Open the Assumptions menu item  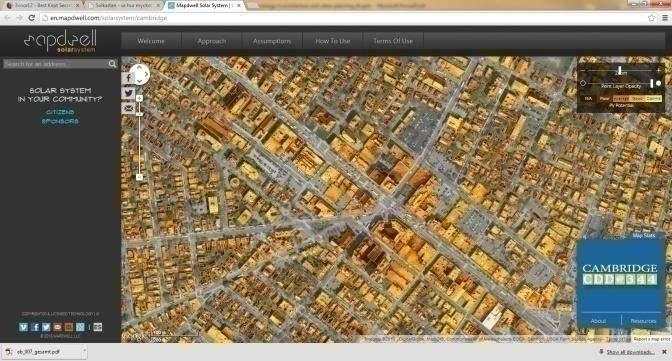coord(272,41)
